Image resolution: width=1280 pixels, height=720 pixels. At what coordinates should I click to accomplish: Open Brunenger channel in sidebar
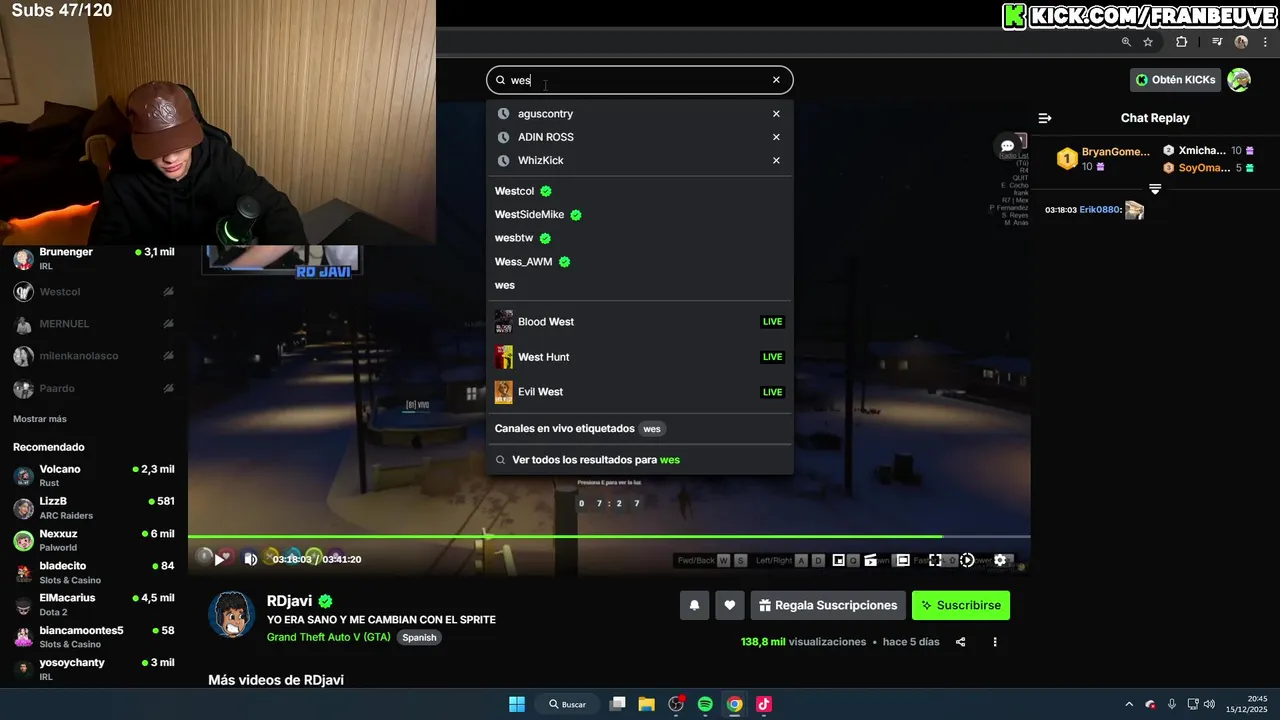click(x=94, y=259)
